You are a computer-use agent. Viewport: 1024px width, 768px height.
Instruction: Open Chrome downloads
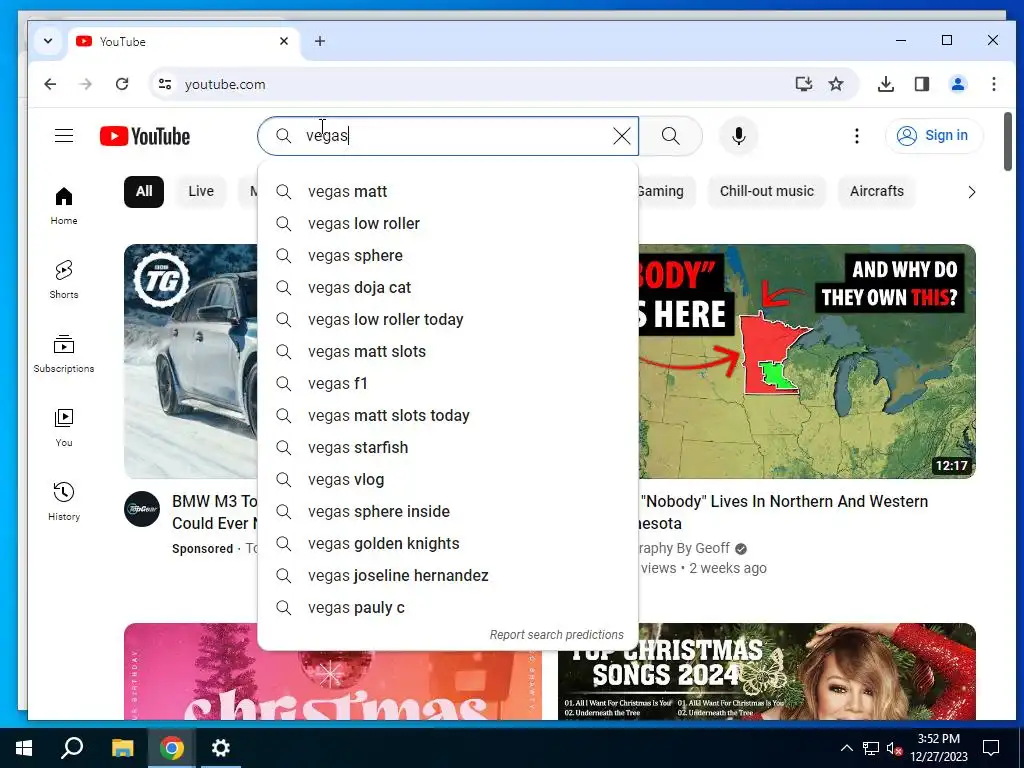(x=886, y=84)
